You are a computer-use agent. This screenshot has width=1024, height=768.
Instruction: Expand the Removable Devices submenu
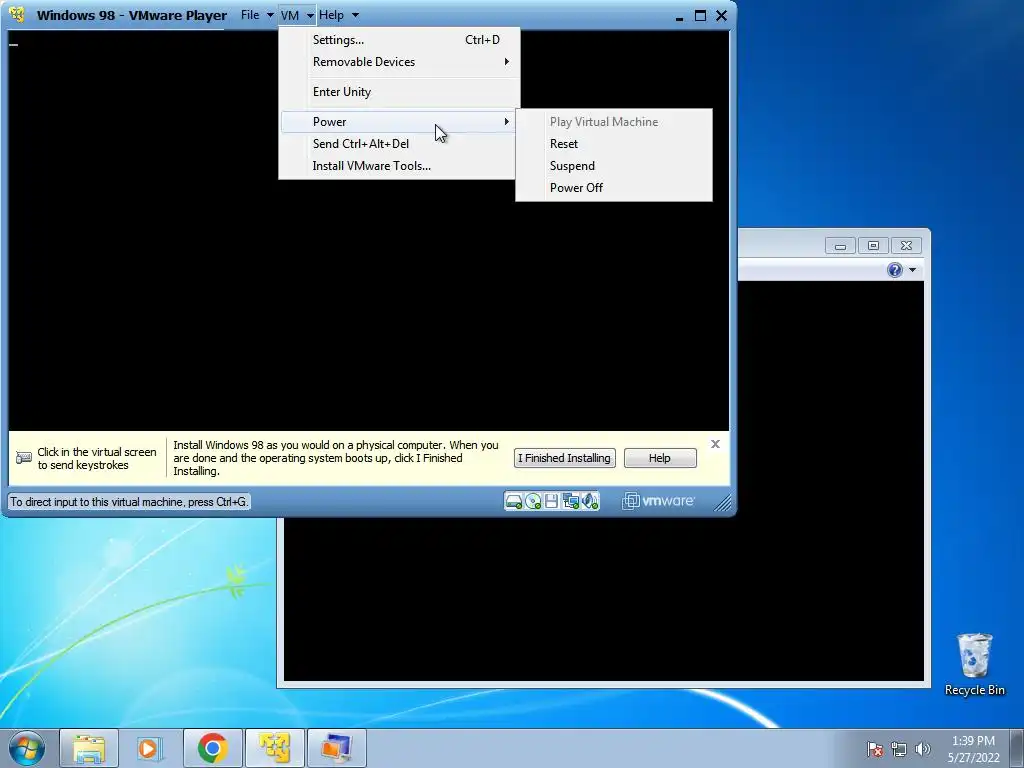click(399, 62)
